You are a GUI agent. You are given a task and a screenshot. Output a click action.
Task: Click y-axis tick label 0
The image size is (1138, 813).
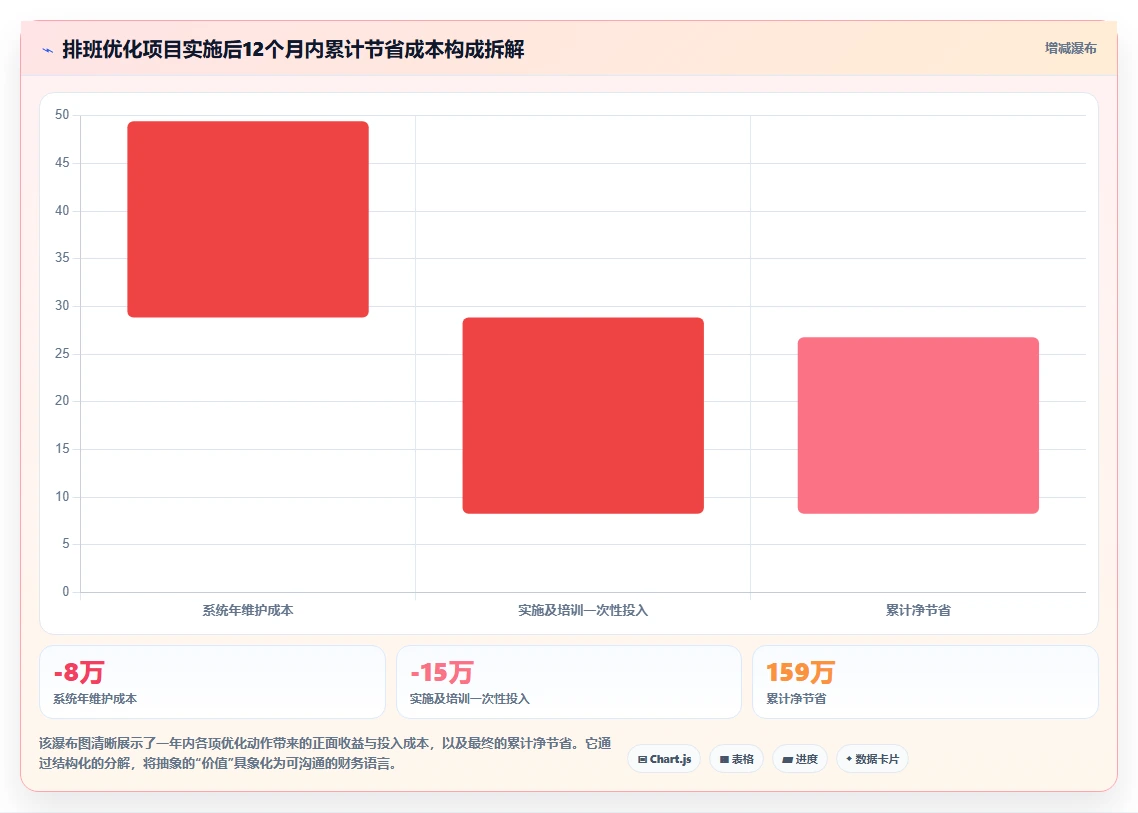click(x=66, y=592)
